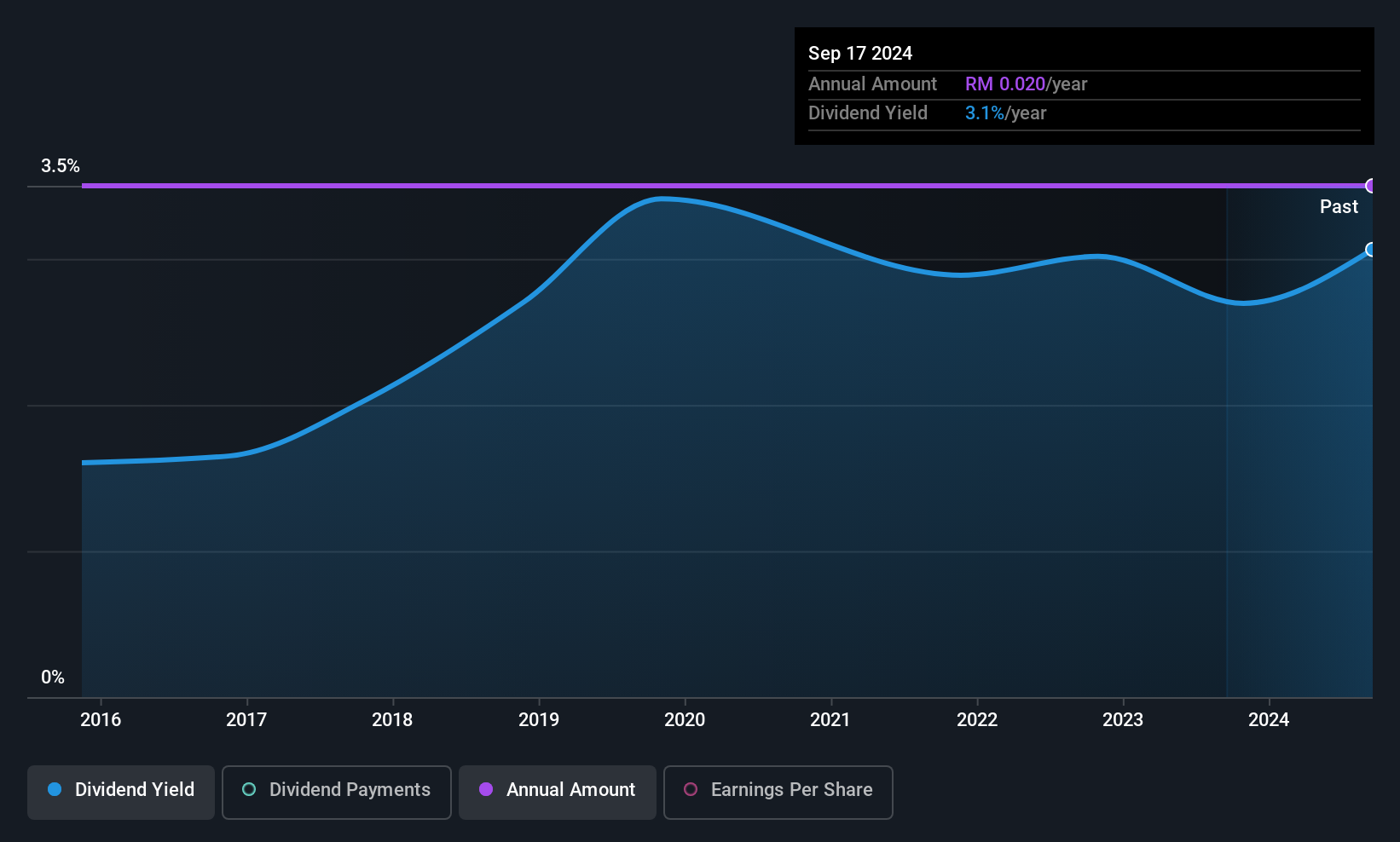Click the purple Annual Amount legend dot
1400x842 pixels.
click(486, 789)
